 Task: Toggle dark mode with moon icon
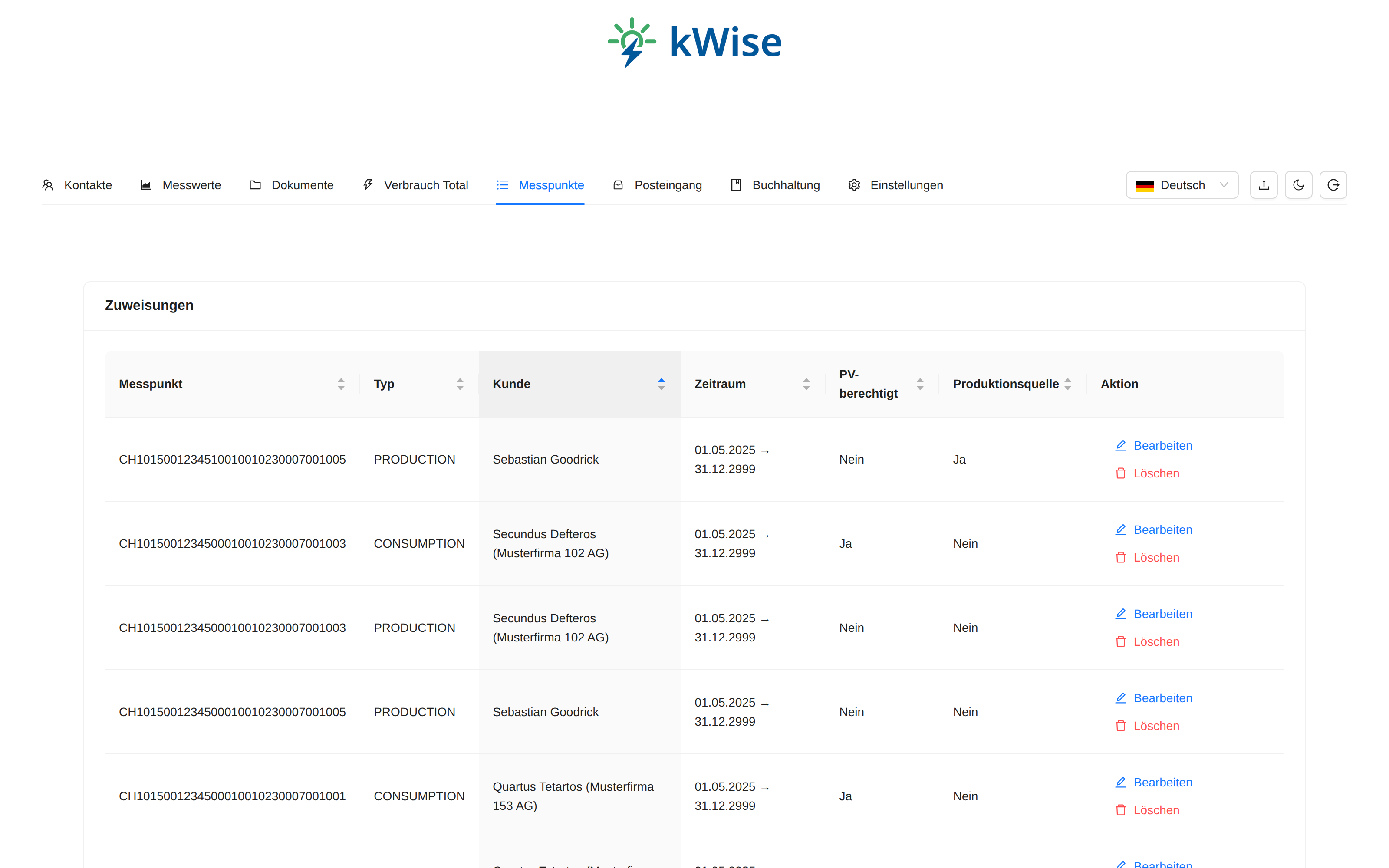[1298, 185]
